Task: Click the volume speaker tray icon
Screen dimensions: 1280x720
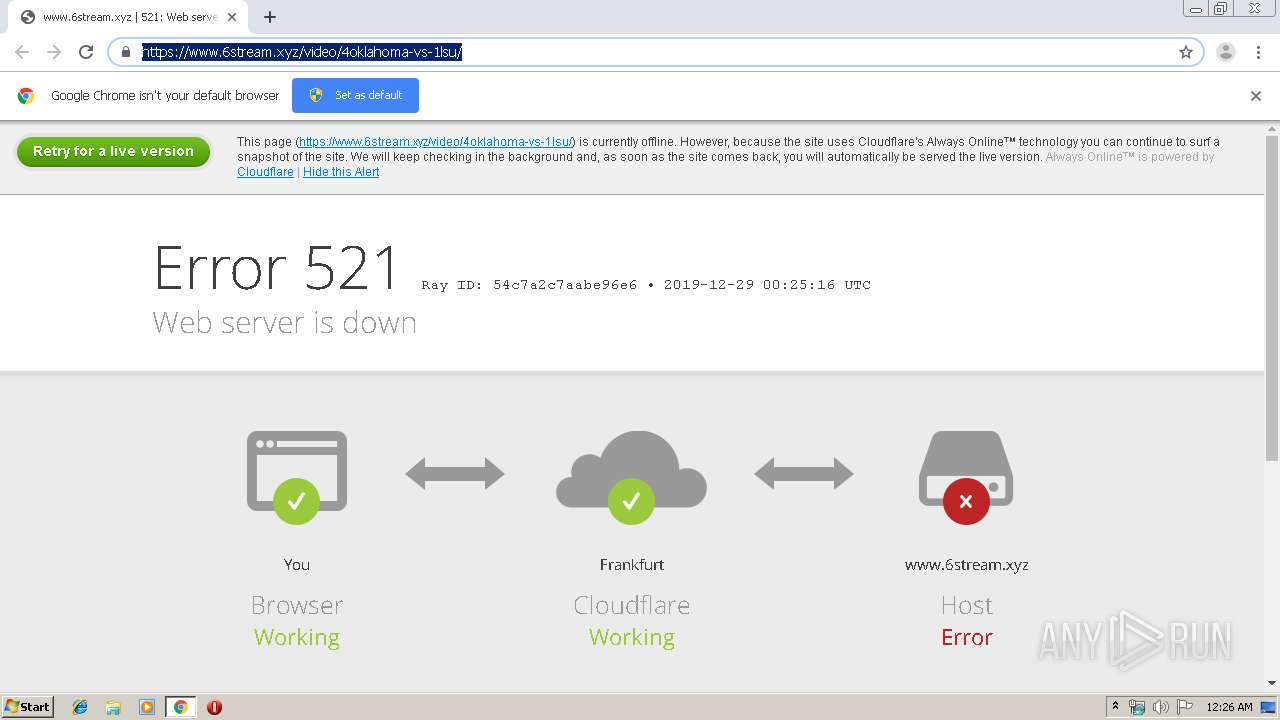Action: coord(1161,707)
